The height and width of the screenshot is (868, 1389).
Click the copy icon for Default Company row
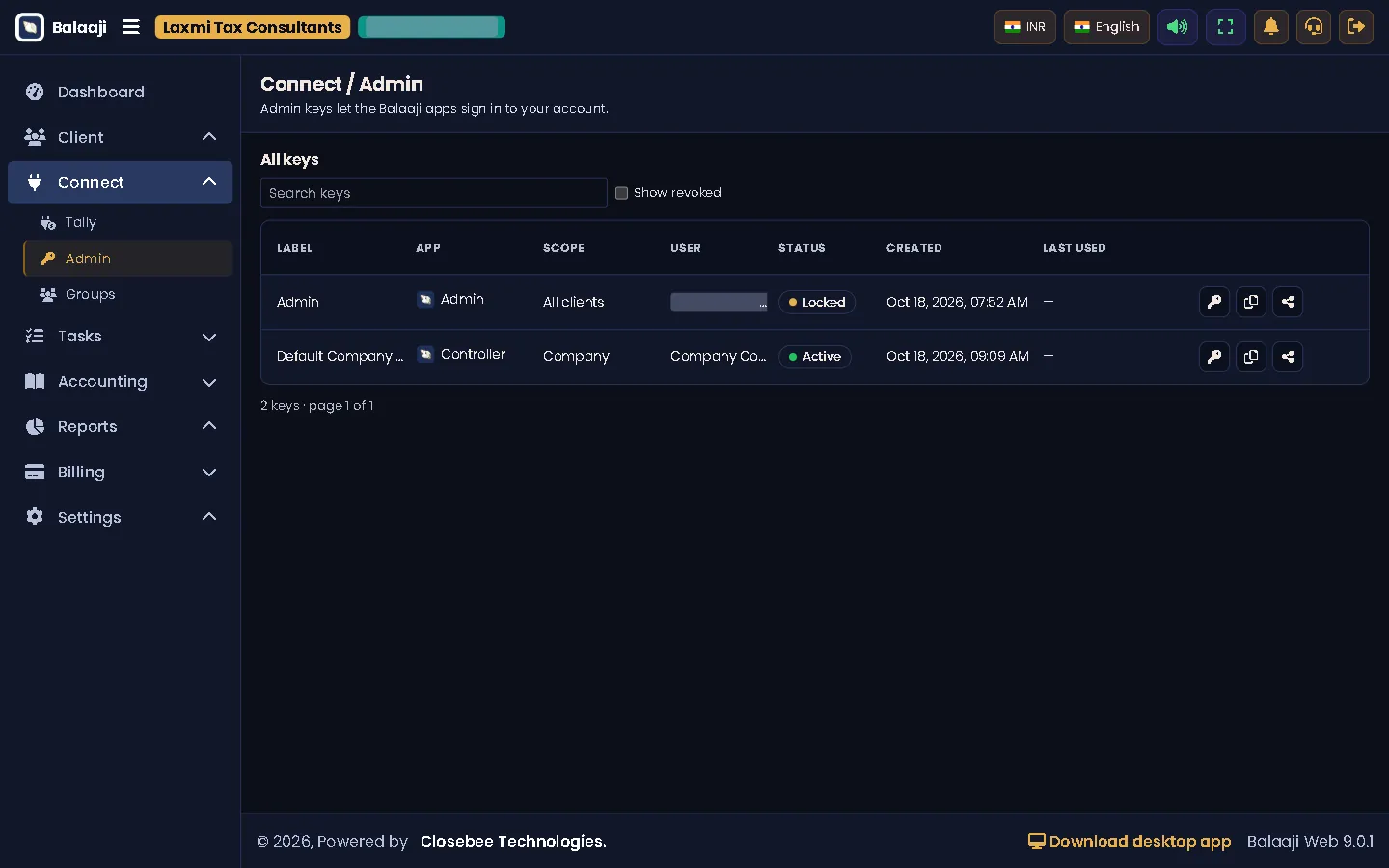pyautogui.click(x=1250, y=357)
